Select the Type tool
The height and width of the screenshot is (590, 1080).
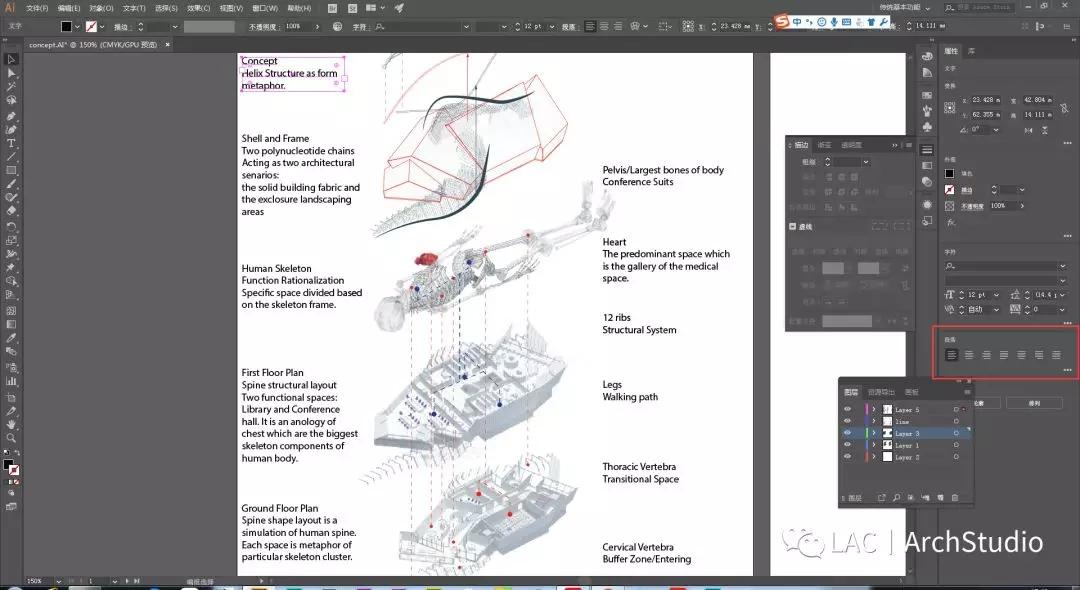click(11, 143)
